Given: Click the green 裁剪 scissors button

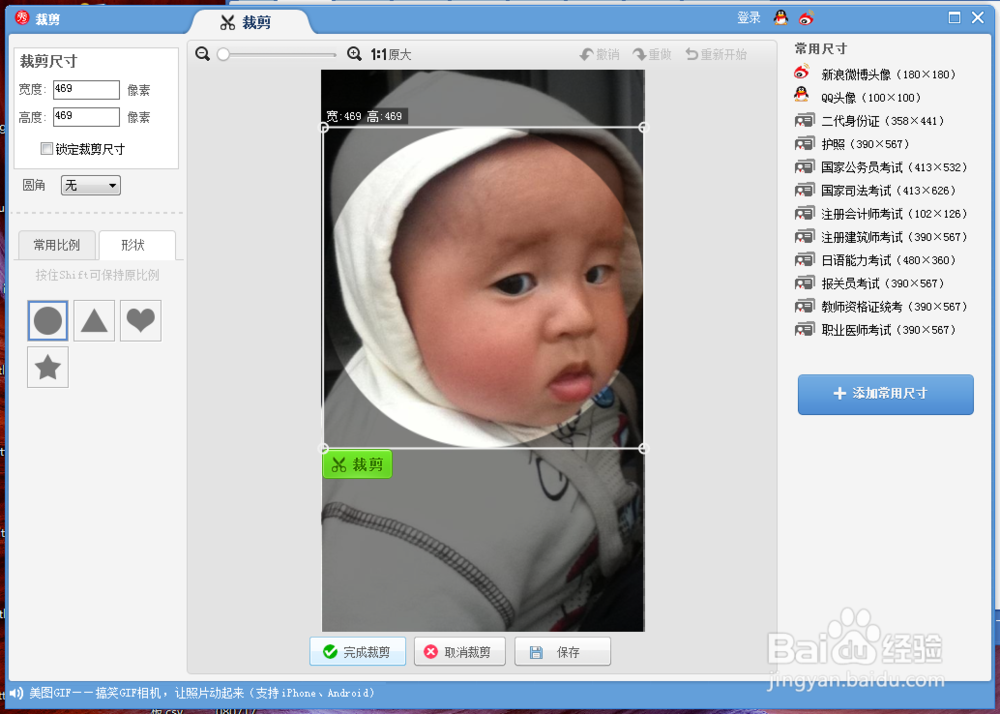Looking at the screenshot, I should point(357,464).
